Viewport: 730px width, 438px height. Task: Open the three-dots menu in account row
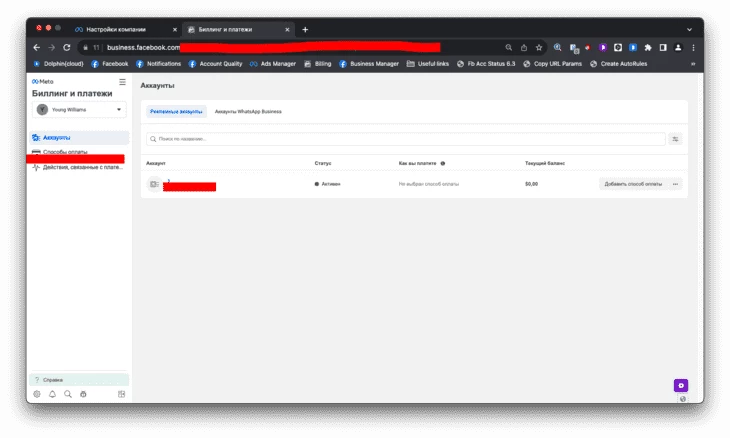(675, 184)
